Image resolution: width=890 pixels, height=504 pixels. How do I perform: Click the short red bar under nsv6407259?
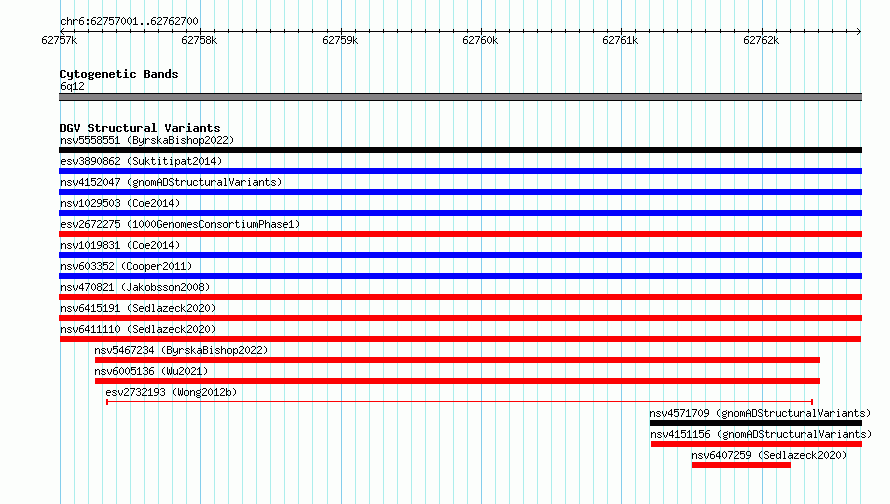click(741, 465)
